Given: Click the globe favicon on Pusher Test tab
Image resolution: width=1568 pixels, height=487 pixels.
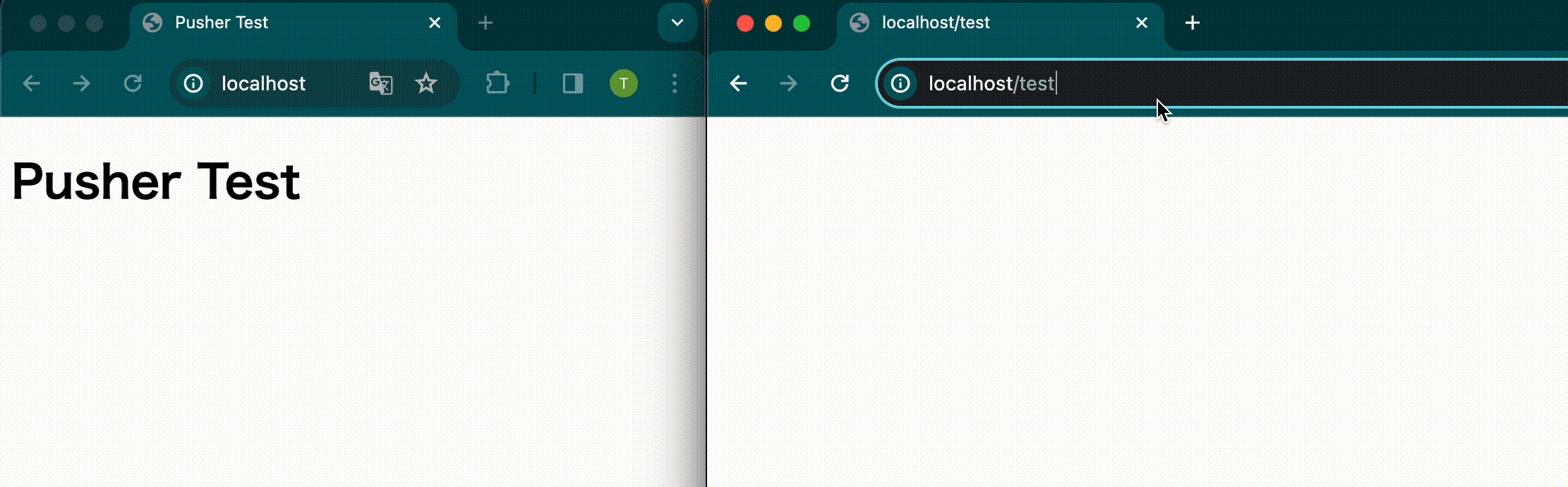Looking at the screenshot, I should [152, 23].
